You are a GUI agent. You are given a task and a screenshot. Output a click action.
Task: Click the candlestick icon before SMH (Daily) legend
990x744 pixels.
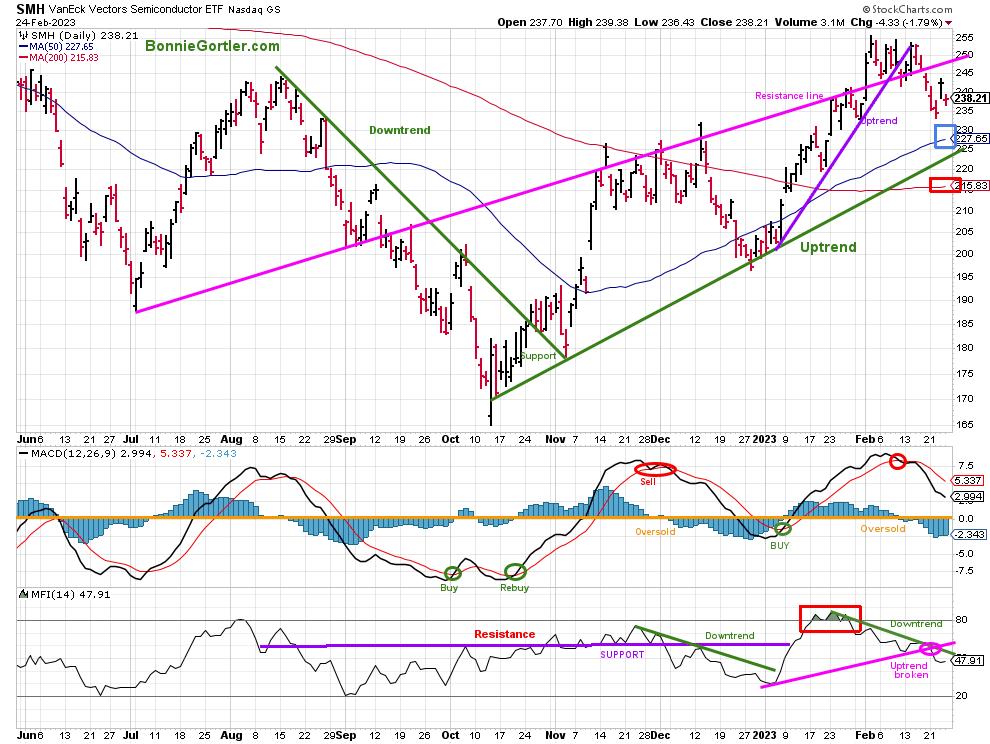(x=24, y=35)
